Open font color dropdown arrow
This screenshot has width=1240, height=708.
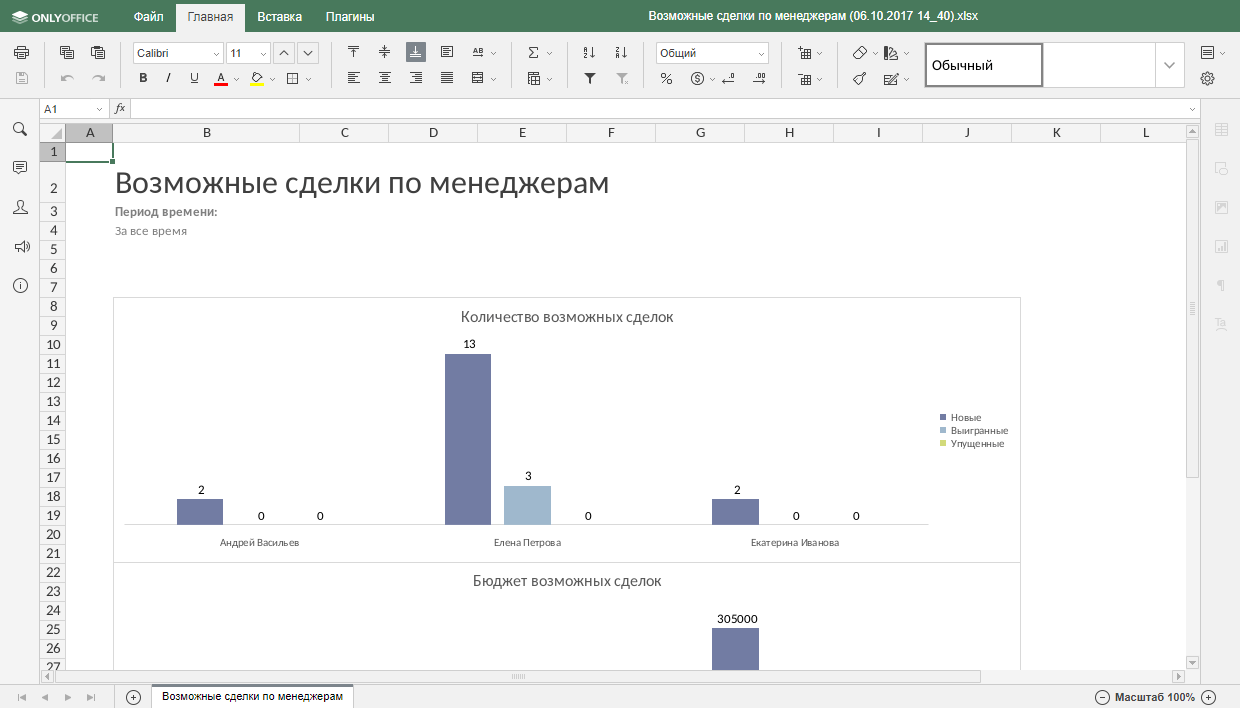(237, 78)
